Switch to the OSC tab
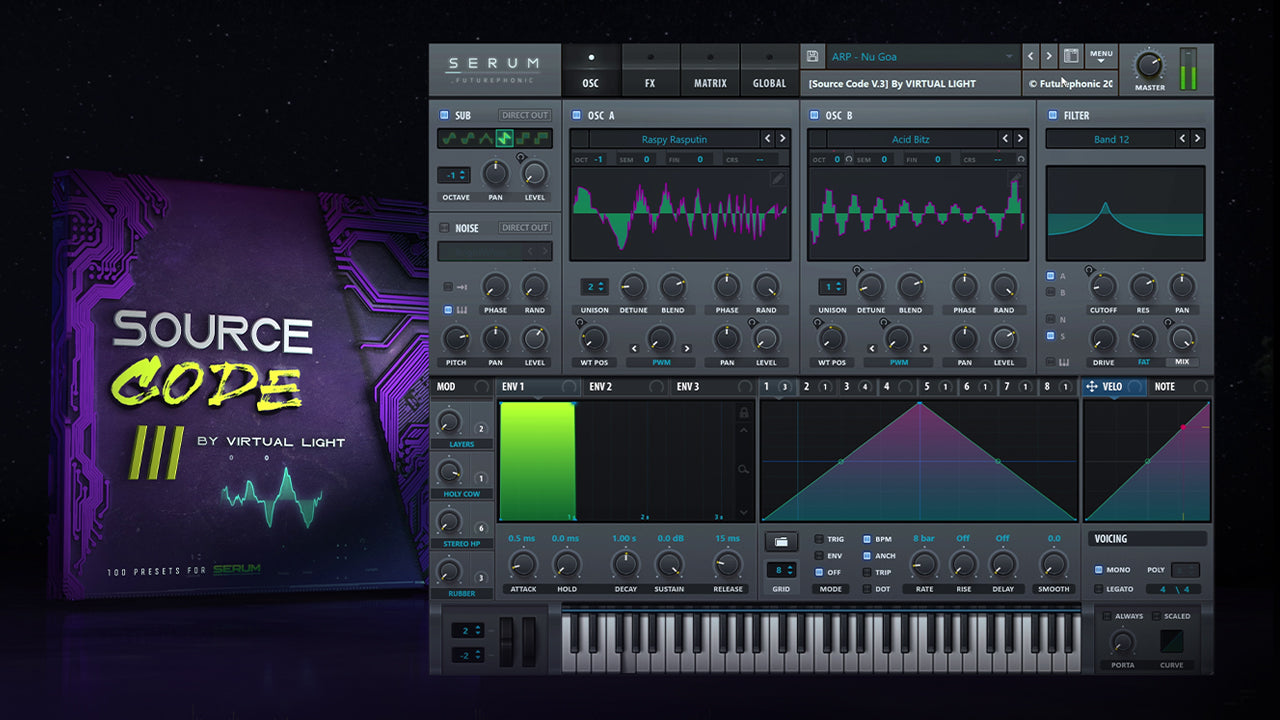Screen dimensions: 1280x720 (x=591, y=71)
